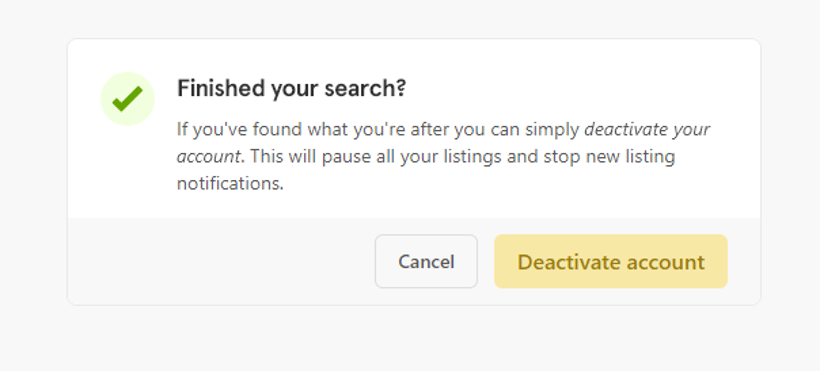The width and height of the screenshot is (820, 371).
Task: Click the word "This" starting the second sentence
Action: pyautogui.click(x=264, y=156)
